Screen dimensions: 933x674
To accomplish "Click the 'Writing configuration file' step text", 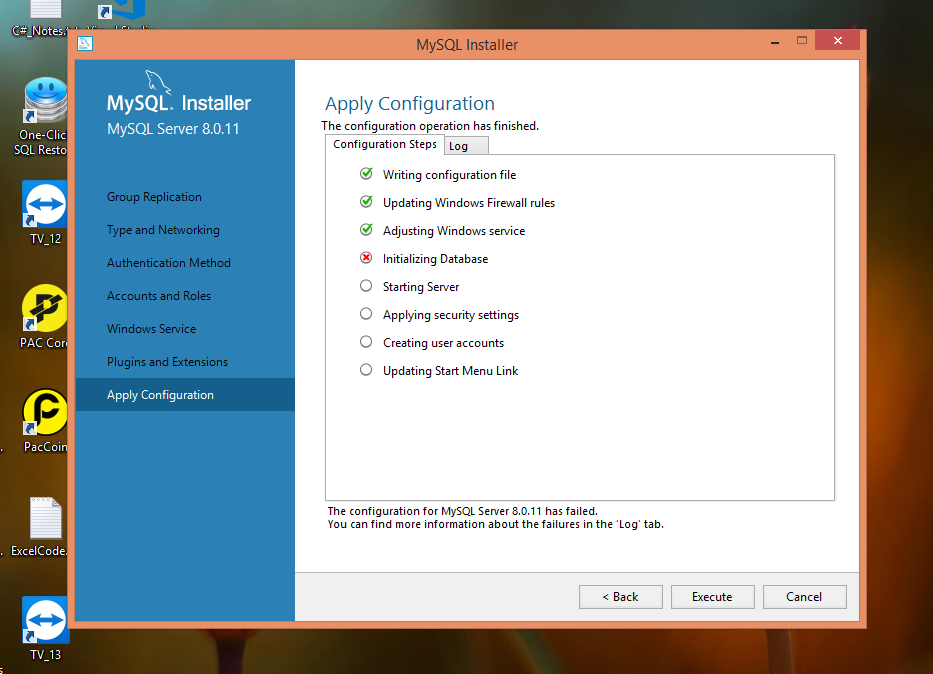I will point(449,175).
